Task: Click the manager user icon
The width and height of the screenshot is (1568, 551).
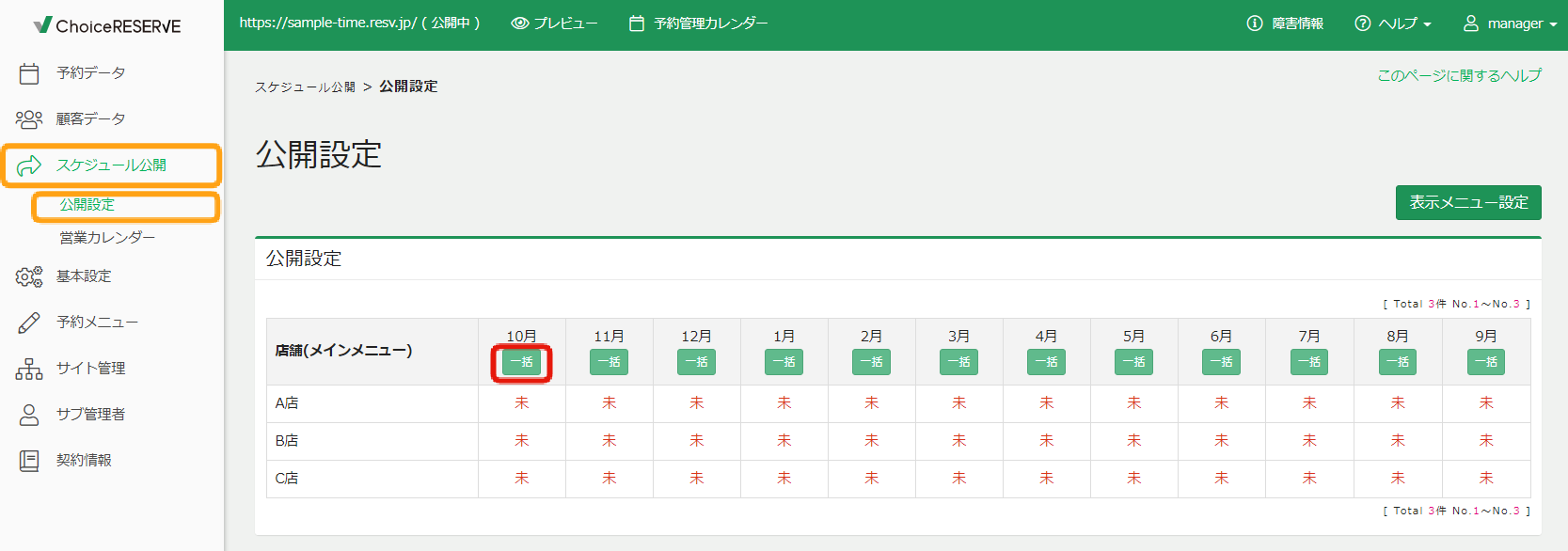Action: [x=1471, y=24]
